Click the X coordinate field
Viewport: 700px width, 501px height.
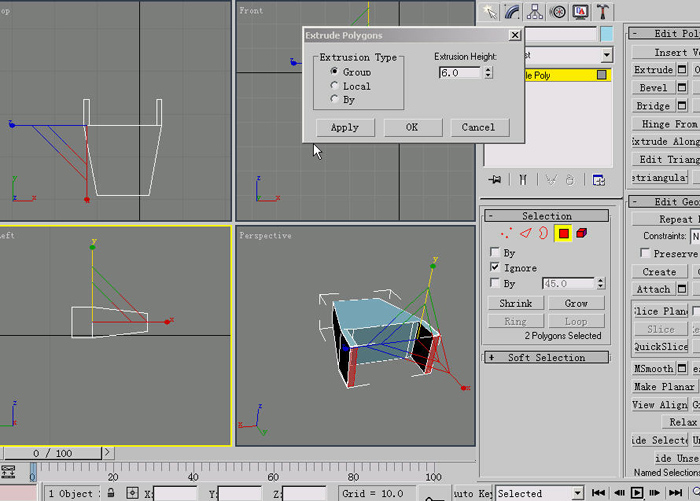[175, 493]
